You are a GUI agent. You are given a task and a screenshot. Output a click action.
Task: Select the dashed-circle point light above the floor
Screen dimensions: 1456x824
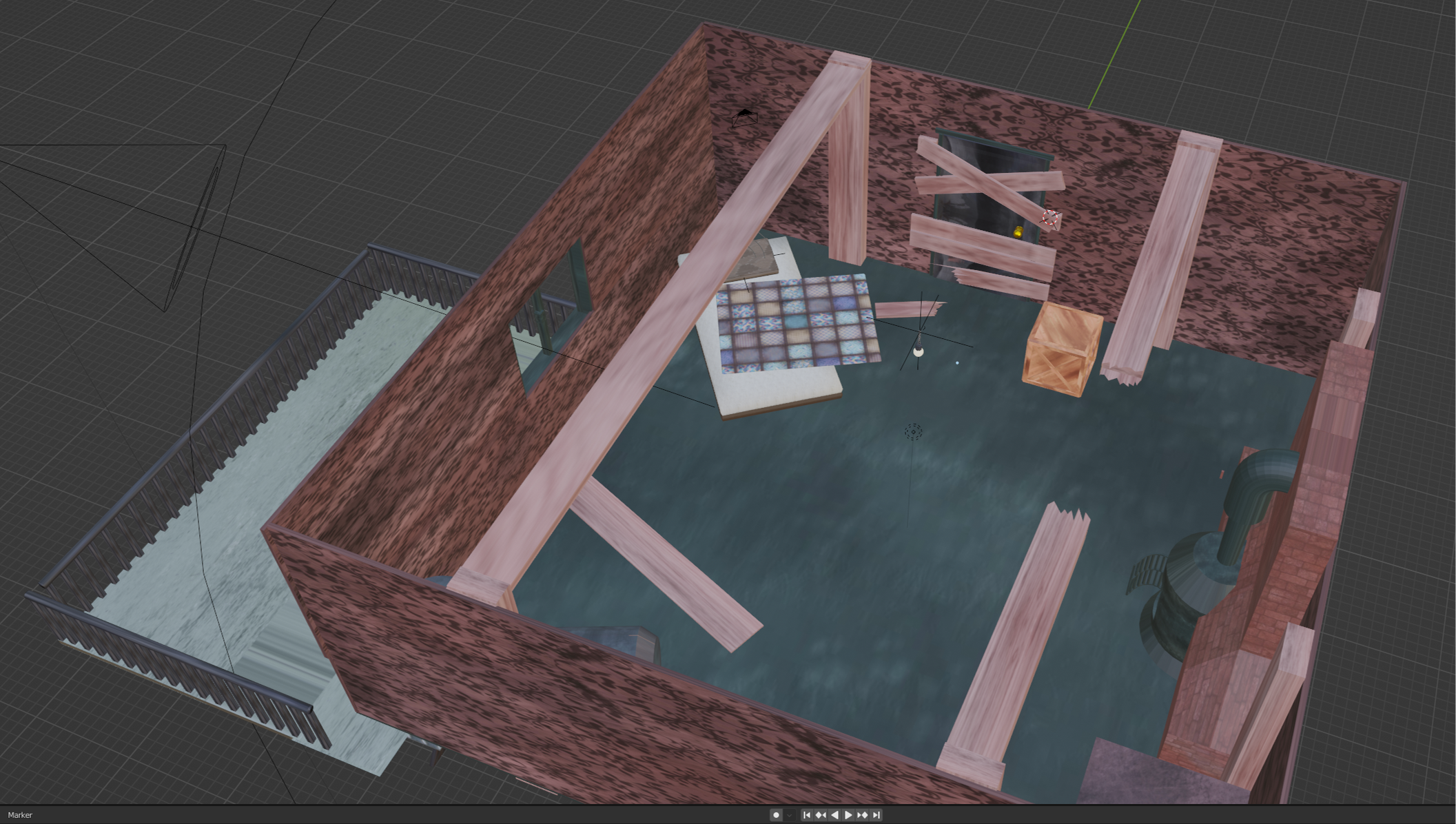[913, 432]
